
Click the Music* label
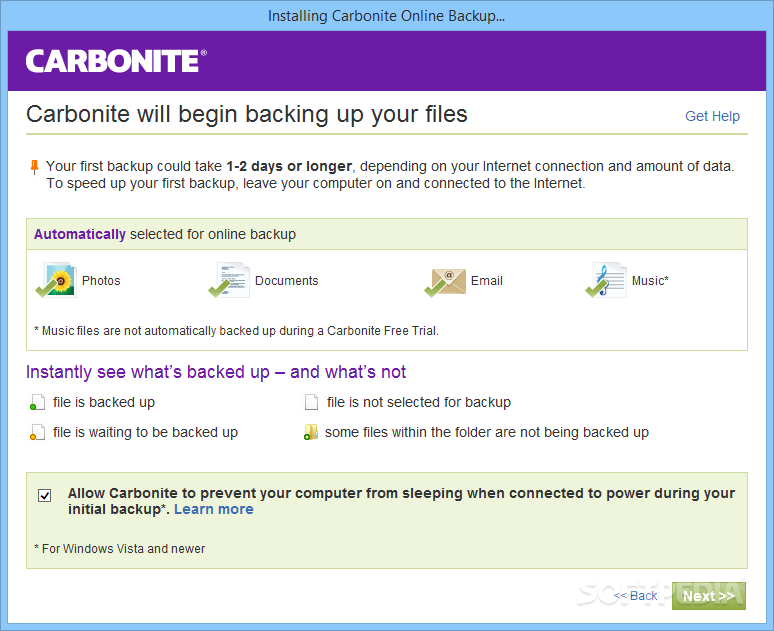tap(650, 280)
